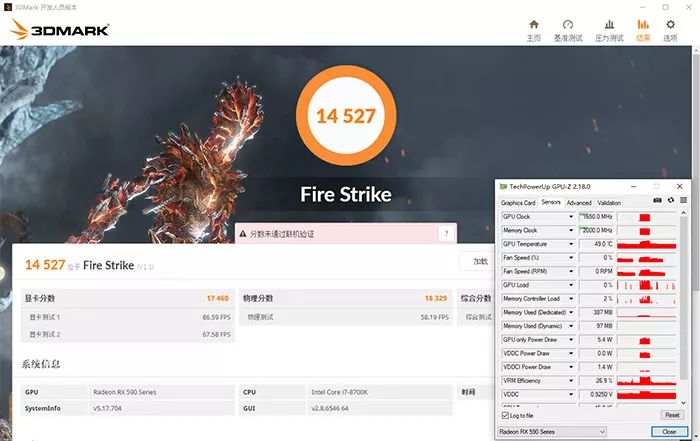Expand the GPU Clock sensor dropdown
Screen dimensions: 700x441
571,217
